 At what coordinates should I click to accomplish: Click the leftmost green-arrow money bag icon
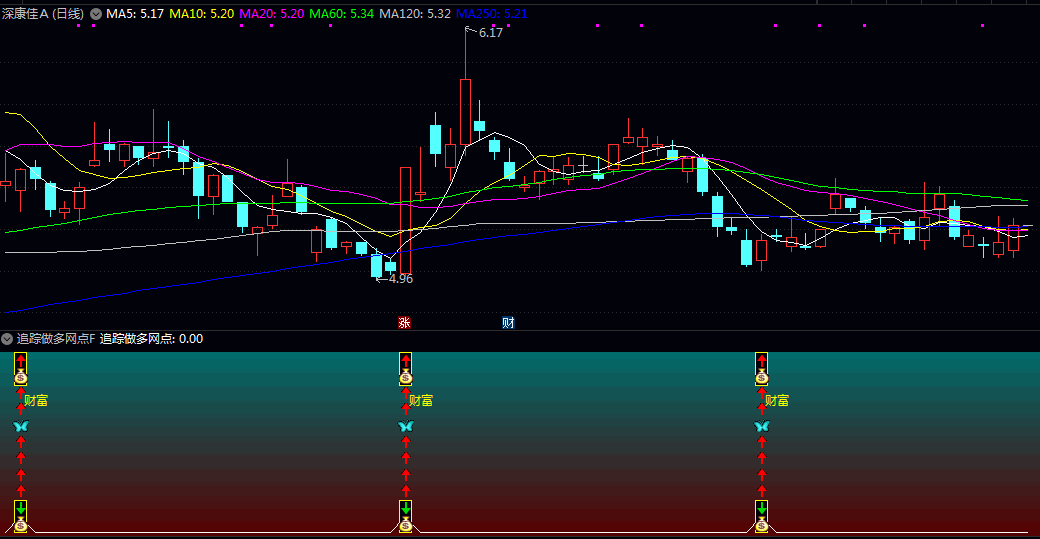point(21,516)
